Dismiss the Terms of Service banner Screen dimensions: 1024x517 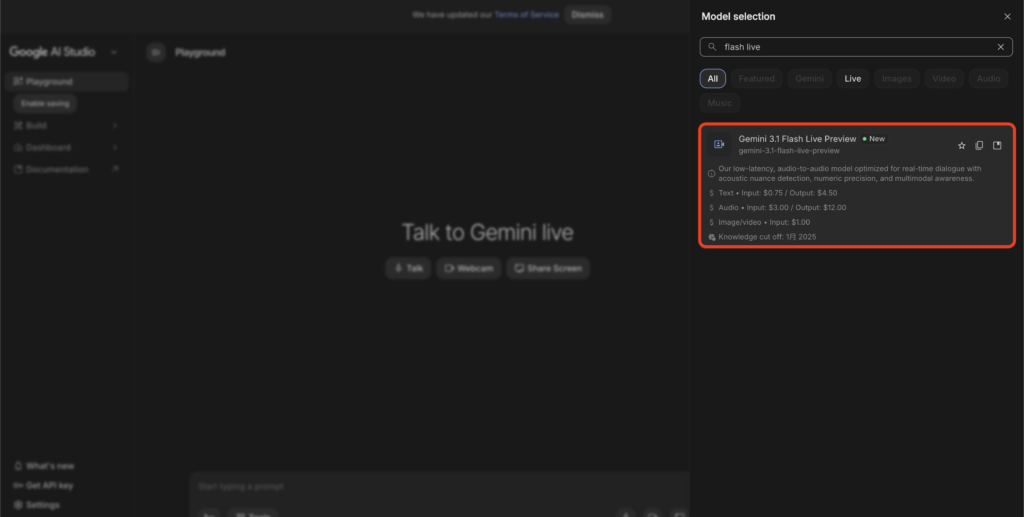[x=587, y=14]
